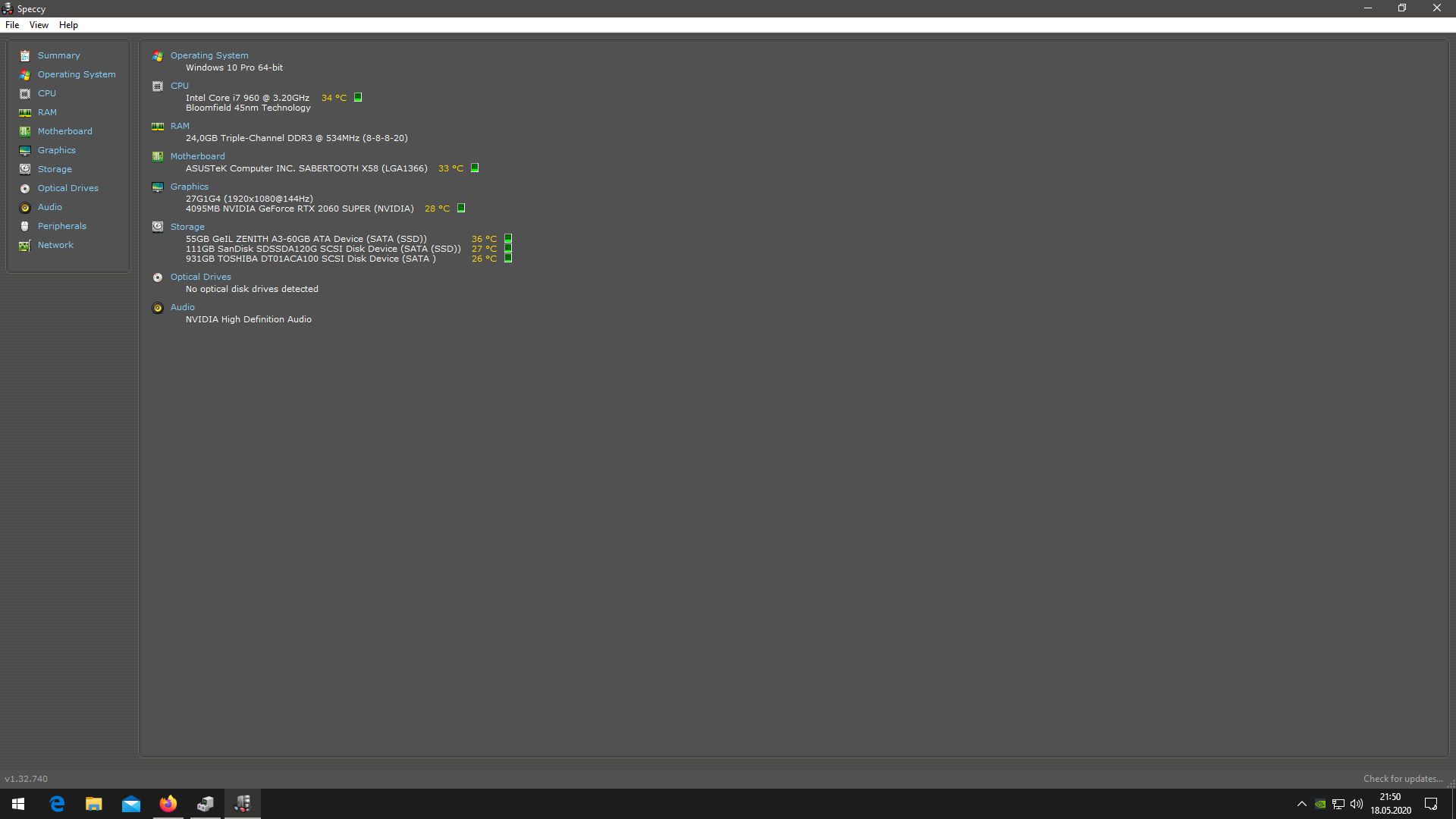Open Firefox from the taskbar

tap(168, 804)
